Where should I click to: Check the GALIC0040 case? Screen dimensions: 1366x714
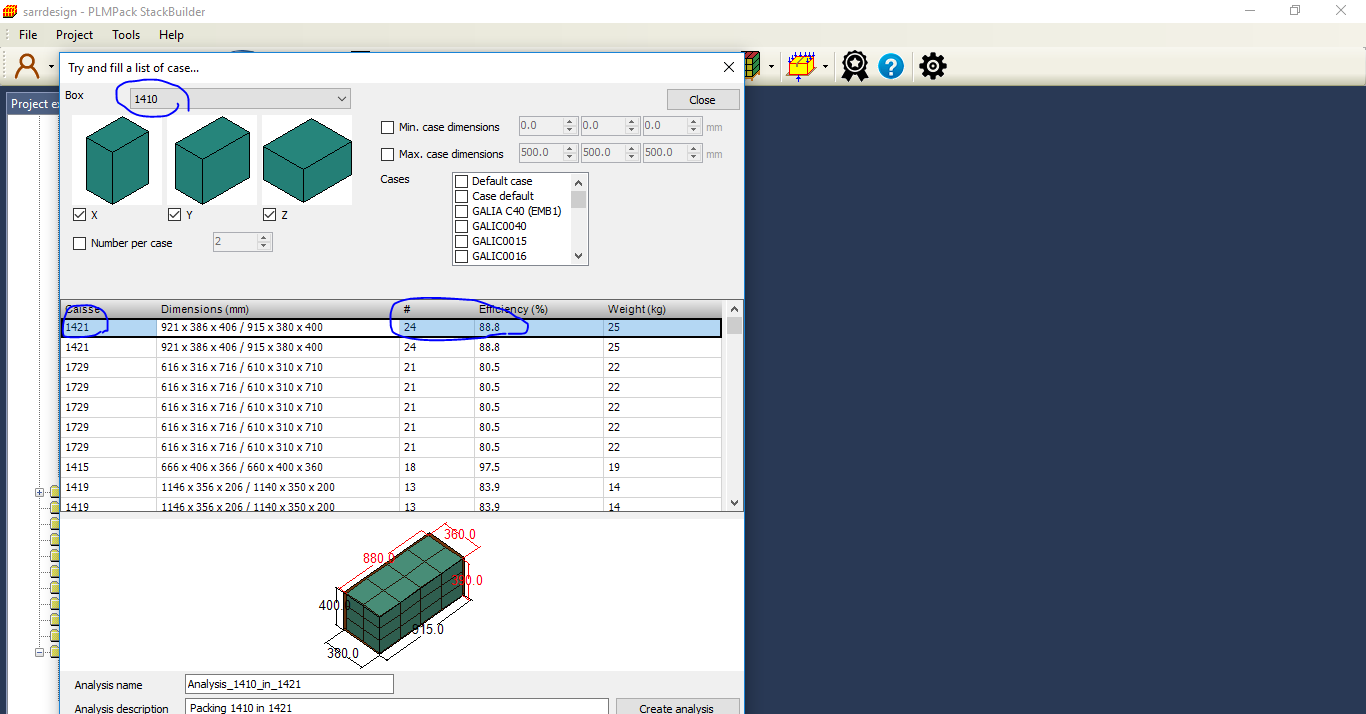(462, 226)
